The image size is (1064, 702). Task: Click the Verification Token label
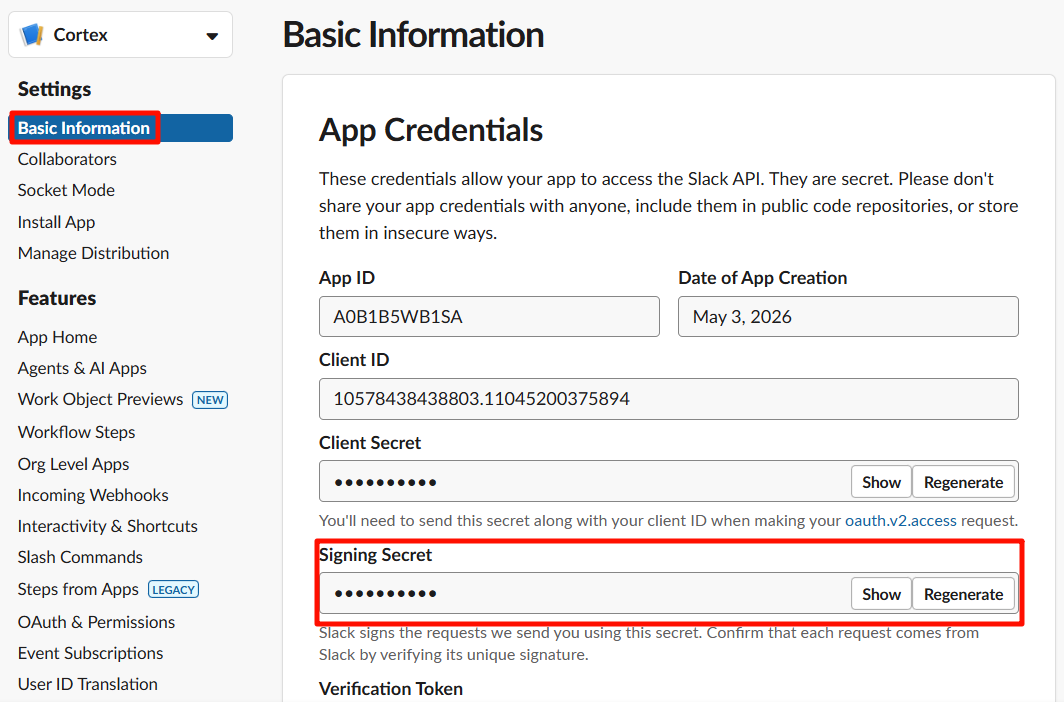pyautogui.click(x=391, y=689)
